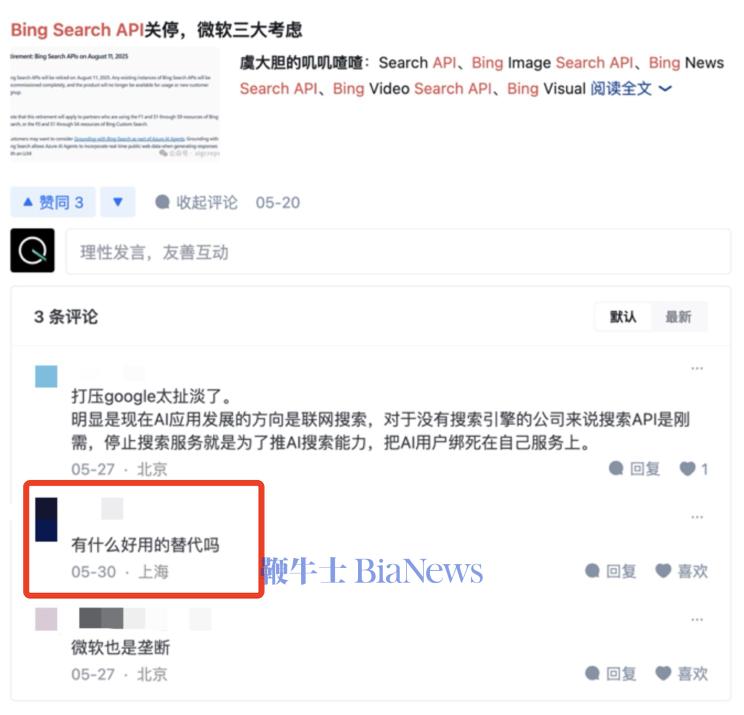The width and height of the screenshot is (744, 715).
Task: Upvote the article with 赞同 3 button
Action: 53,203
